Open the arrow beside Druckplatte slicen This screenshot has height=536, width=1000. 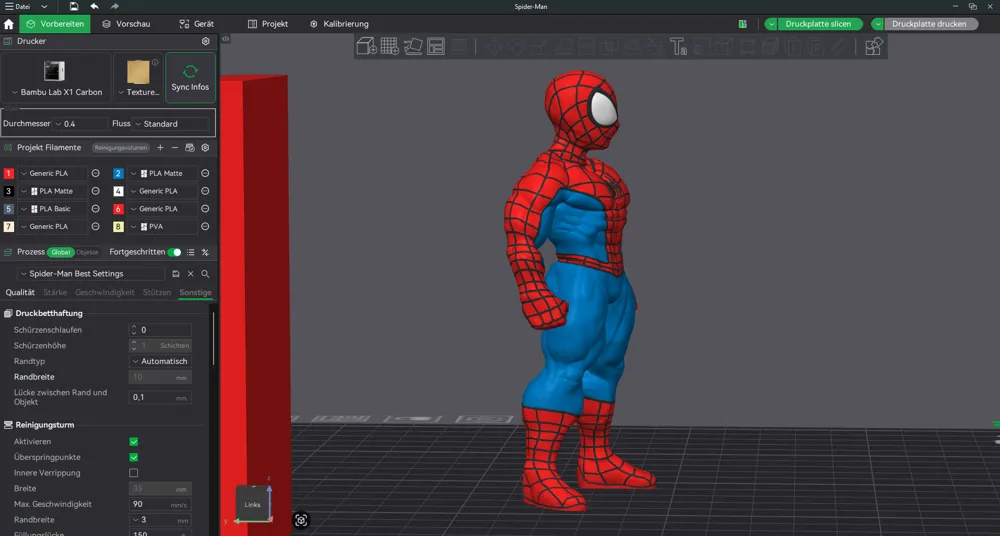click(771, 24)
